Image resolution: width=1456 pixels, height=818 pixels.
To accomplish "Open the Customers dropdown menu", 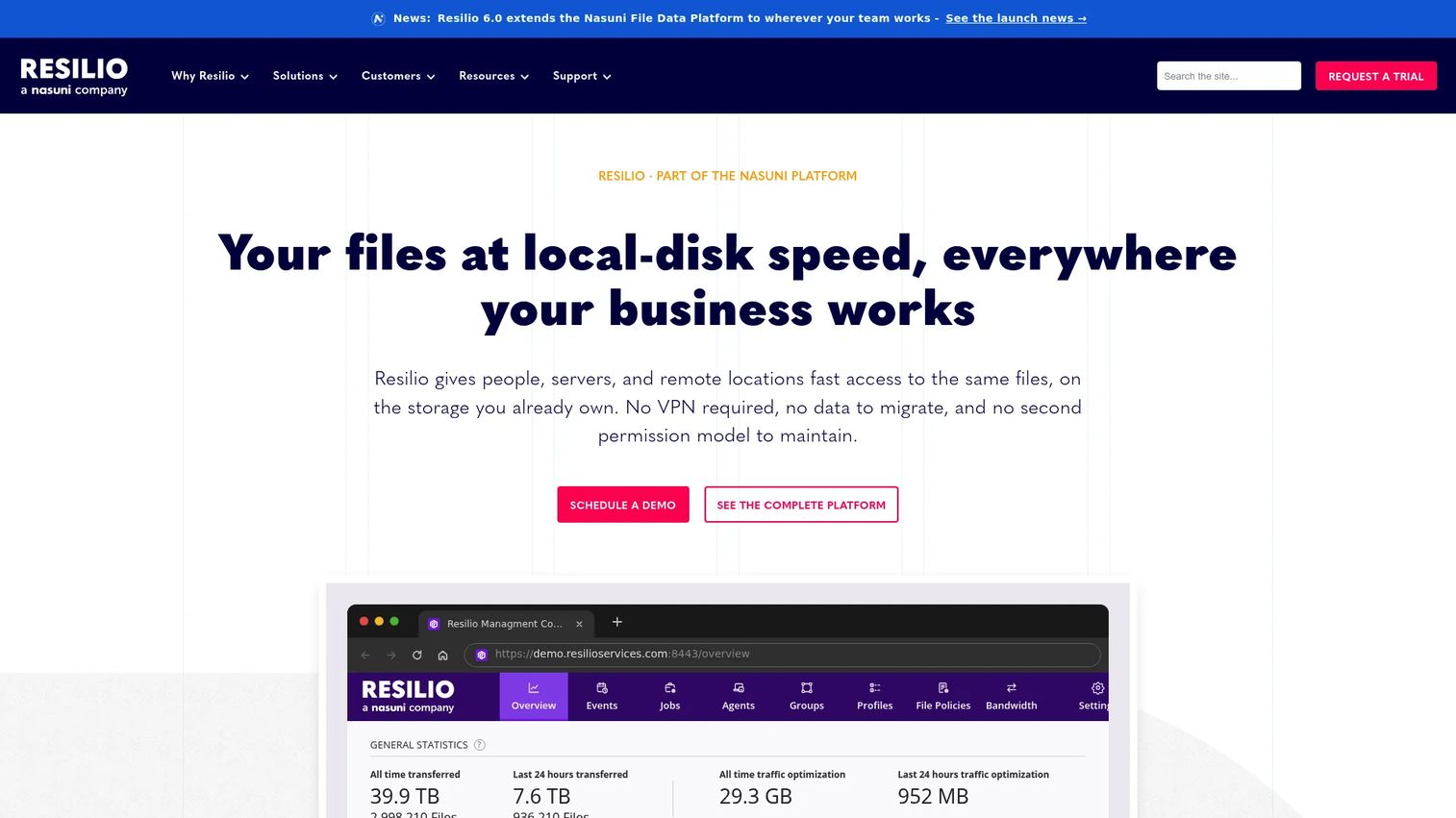I will [x=398, y=76].
